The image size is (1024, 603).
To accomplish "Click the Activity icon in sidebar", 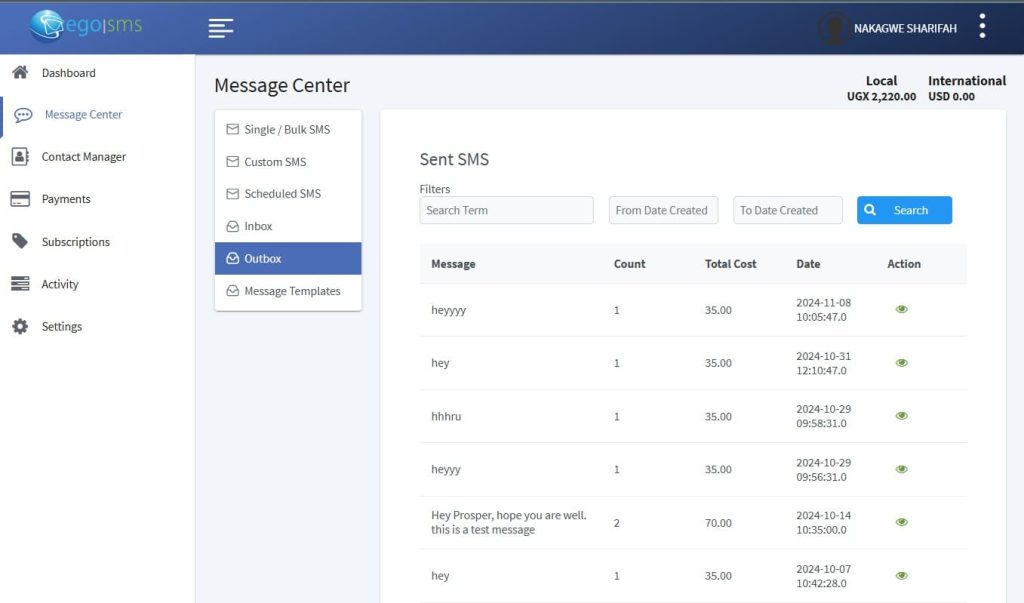I will [20, 284].
